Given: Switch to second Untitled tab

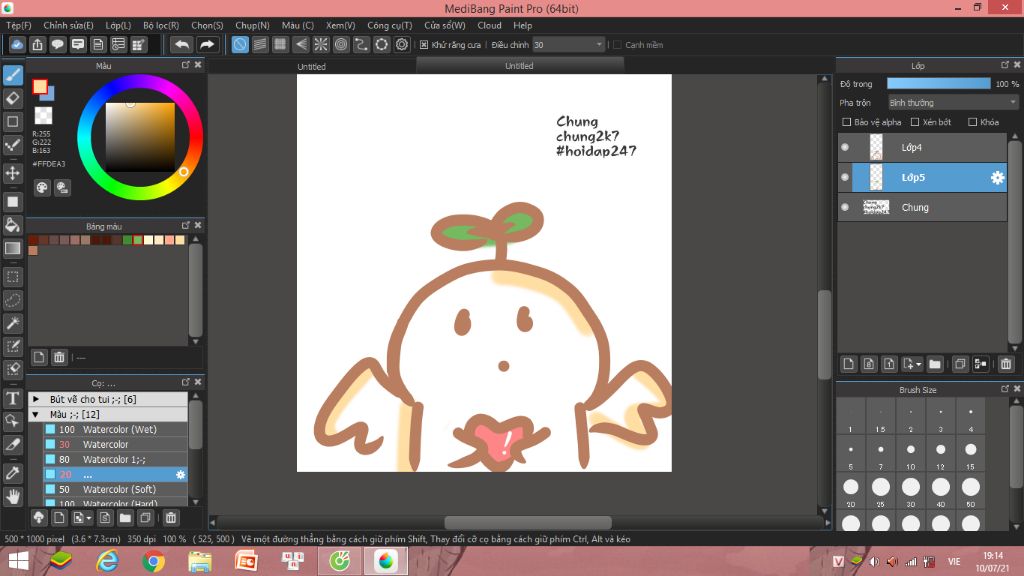Looking at the screenshot, I should click(519, 66).
